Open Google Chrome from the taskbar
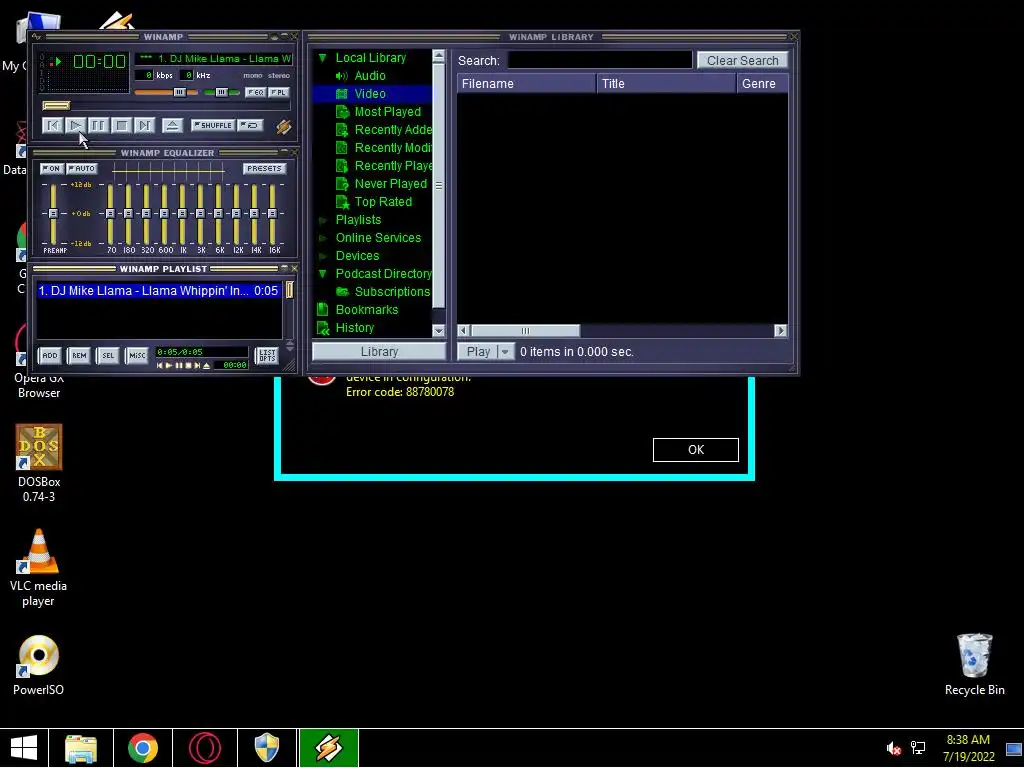Image resolution: width=1024 pixels, height=768 pixels. tap(142, 748)
